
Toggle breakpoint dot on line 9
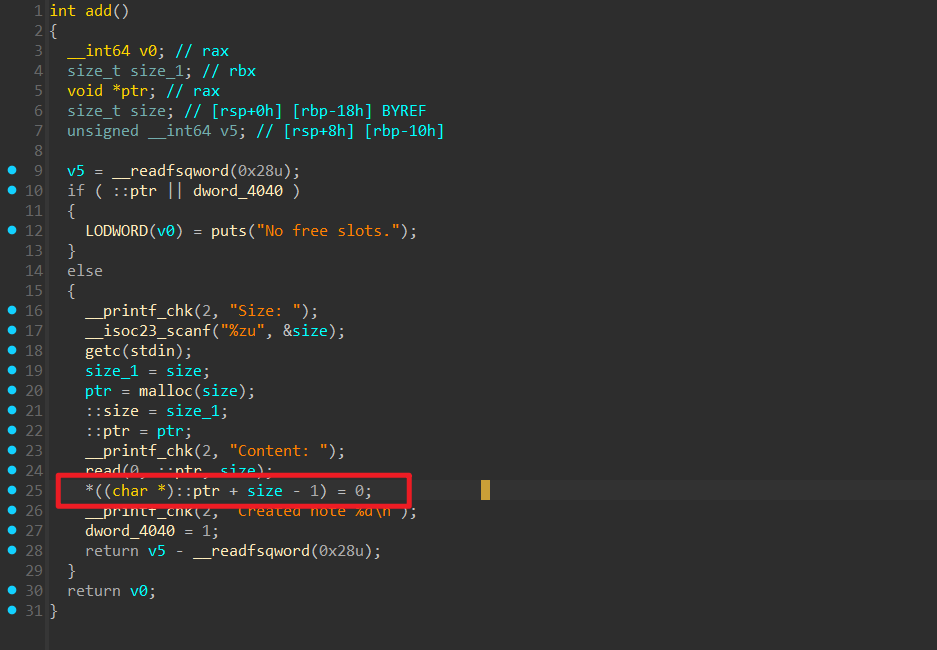(x=12, y=171)
